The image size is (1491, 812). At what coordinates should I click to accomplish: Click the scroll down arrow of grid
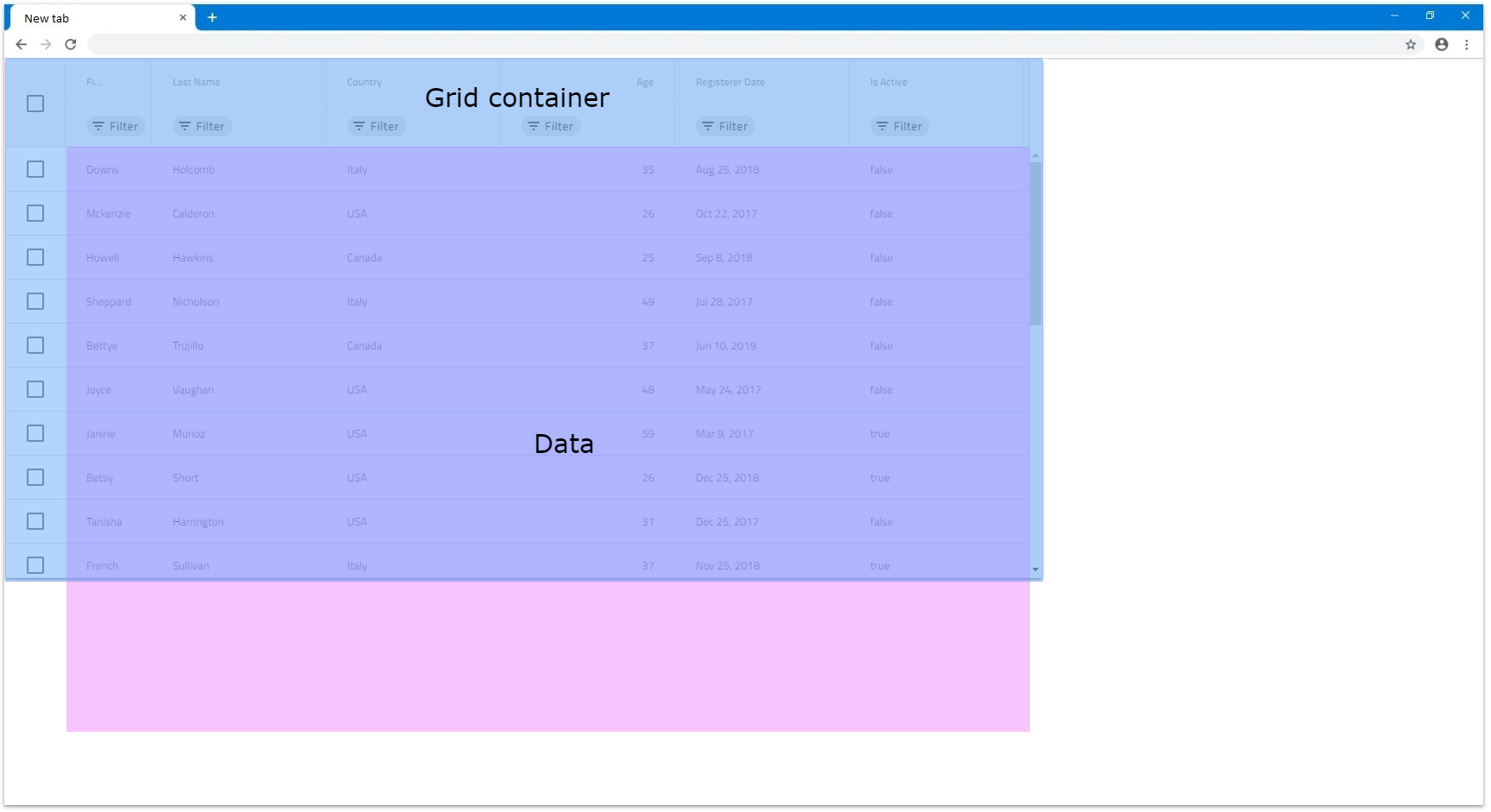tap(1035, 570)
